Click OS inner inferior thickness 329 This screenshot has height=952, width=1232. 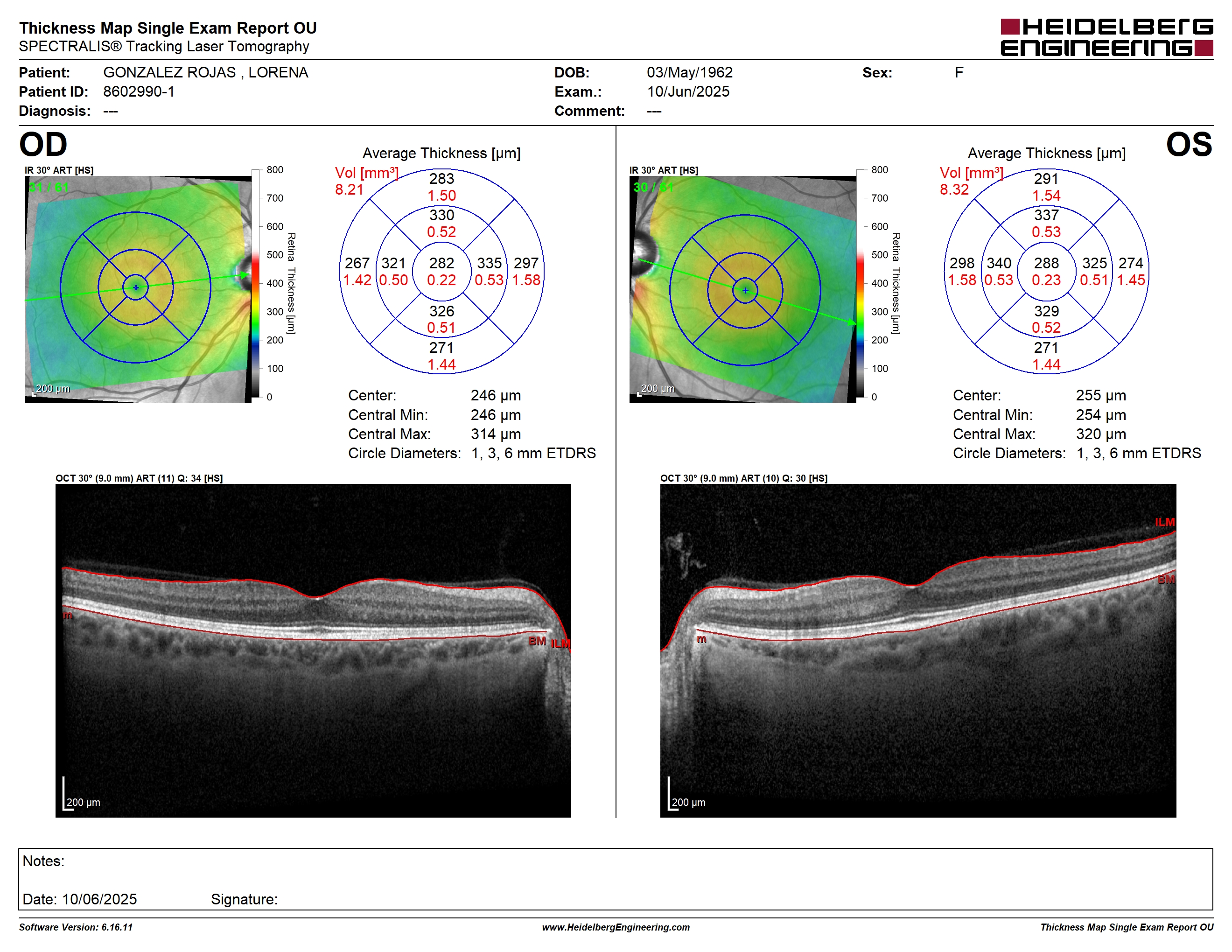coord(1046,311)
